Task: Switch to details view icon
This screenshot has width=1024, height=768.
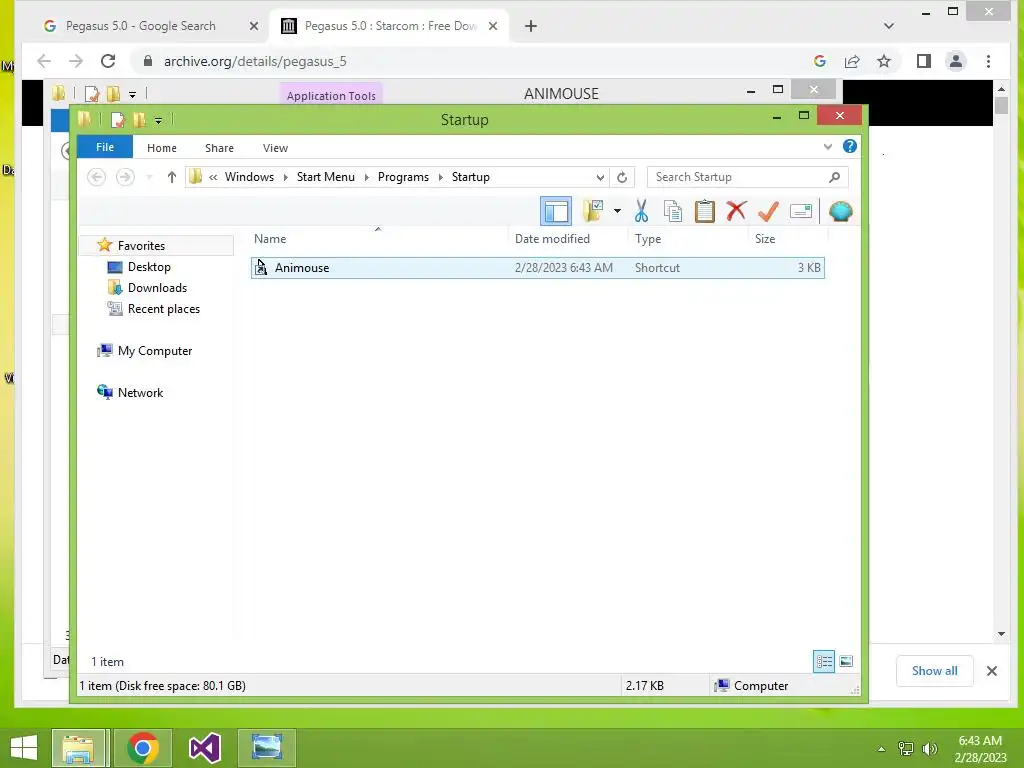Action: point(824,661)
